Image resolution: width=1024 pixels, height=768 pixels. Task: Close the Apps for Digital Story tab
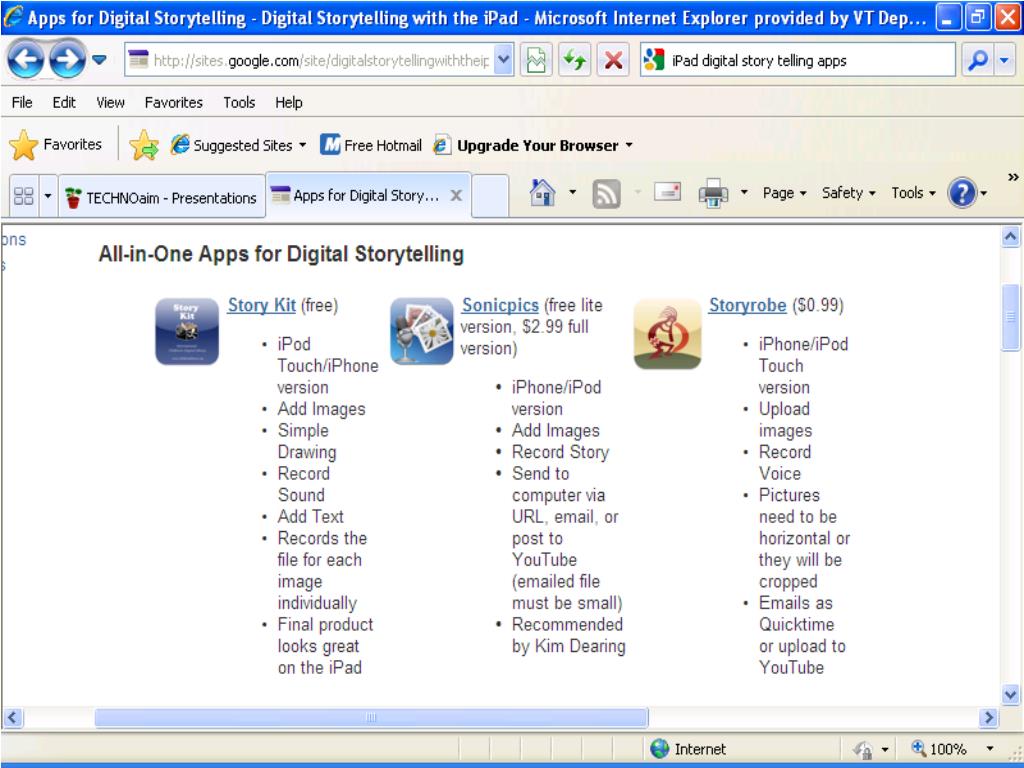coord(456,195)
